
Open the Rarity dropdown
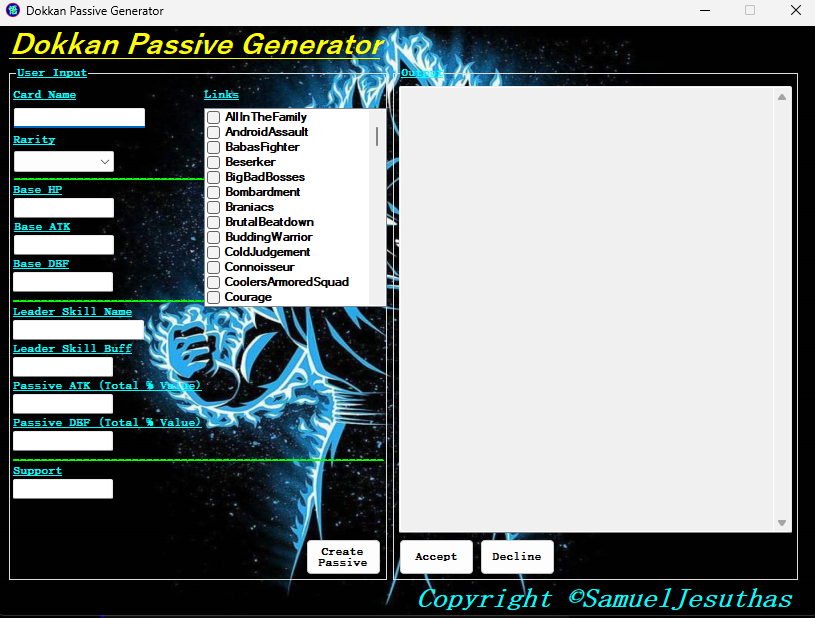click(63, 162)
